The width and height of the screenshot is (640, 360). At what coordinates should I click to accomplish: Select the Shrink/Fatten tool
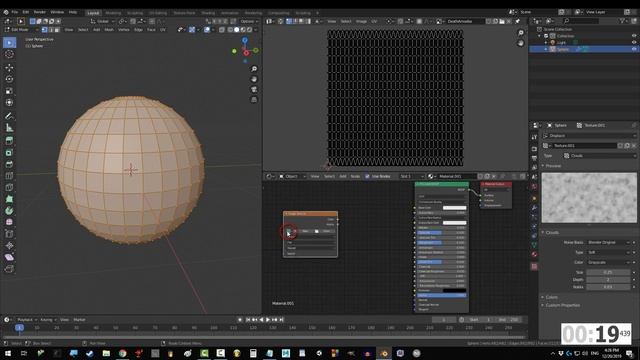click(x=9, y=246)
